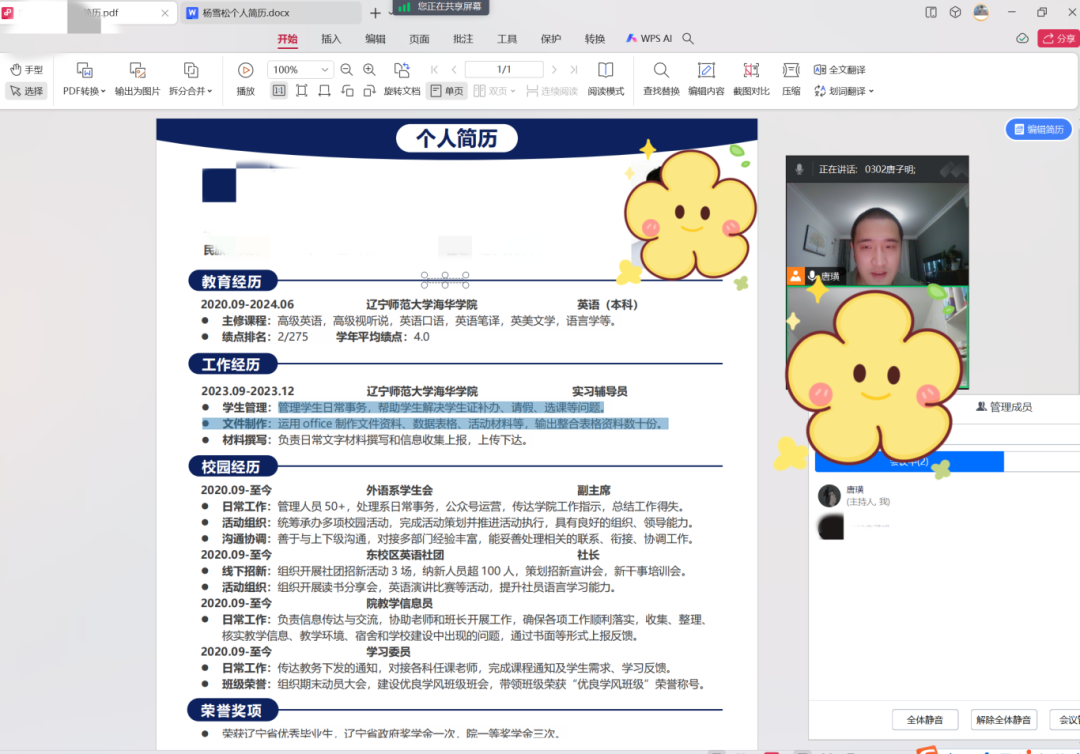Click 旋转文档 rotate document
This screenshot has height=754, width=1080.
[402, 79]
